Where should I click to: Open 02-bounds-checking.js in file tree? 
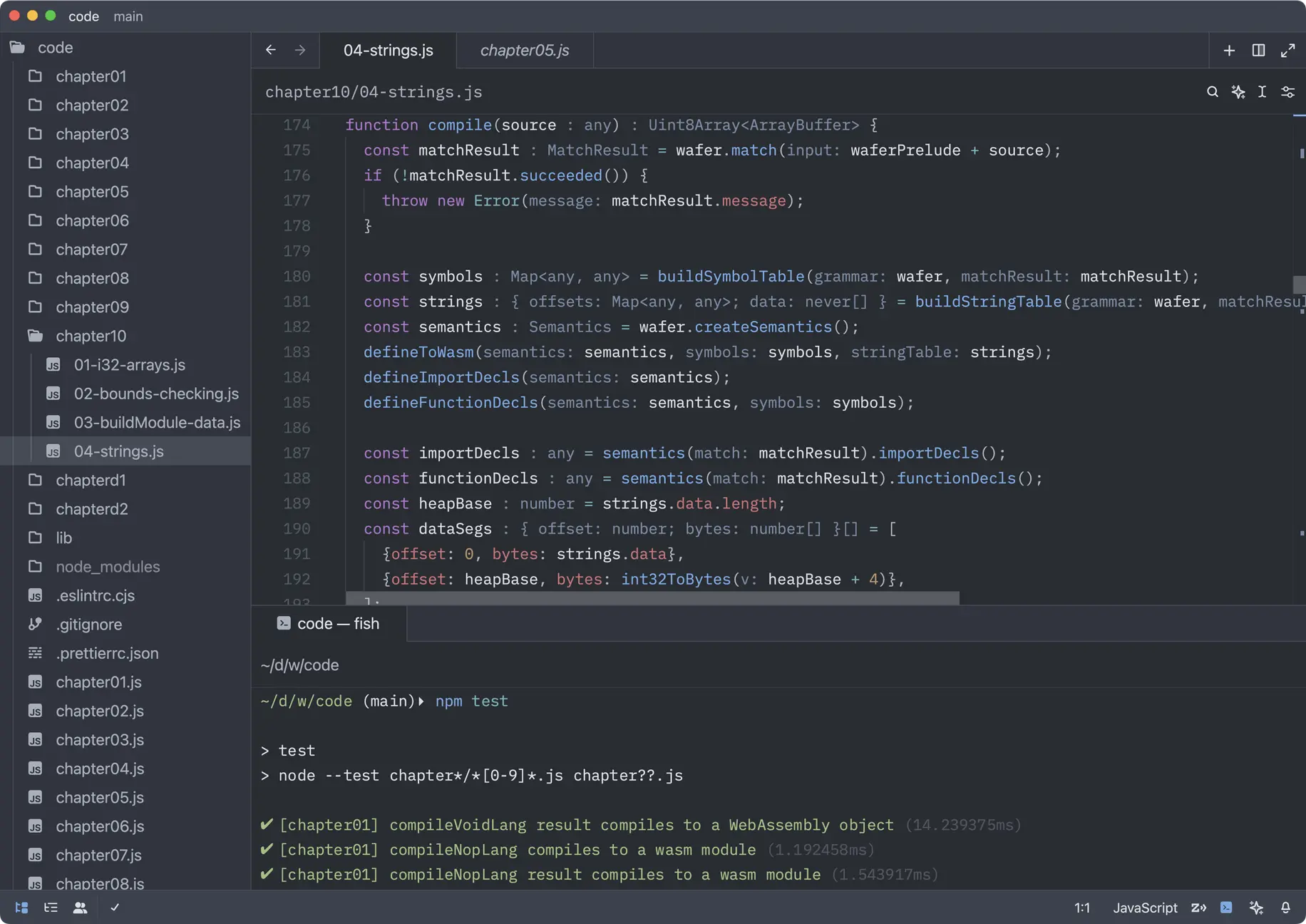coord(156,394)
